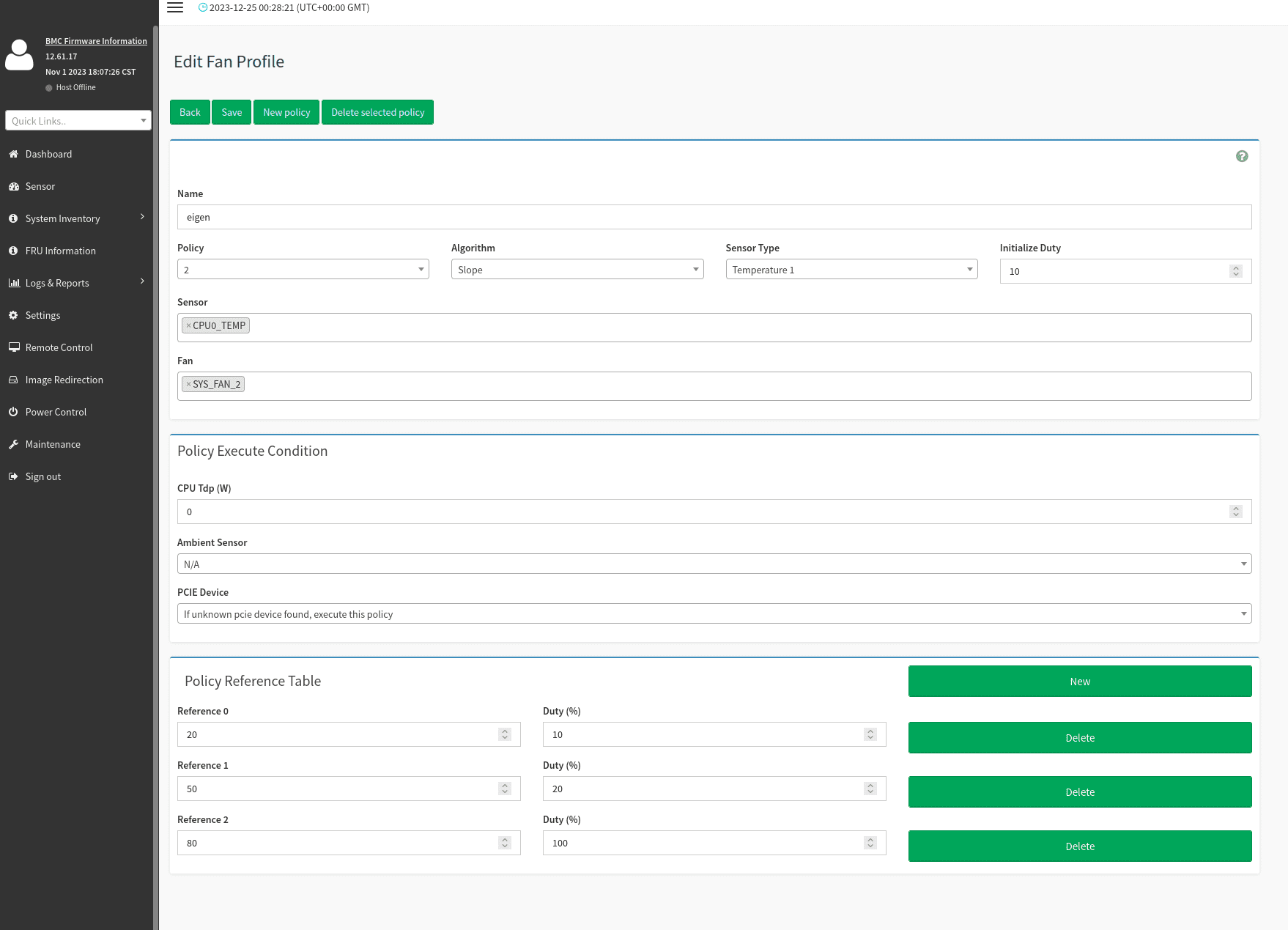Viewport: 1288px width, 930px height.
Task: Click the user avatar icon
Action: [x=19, y=56]
